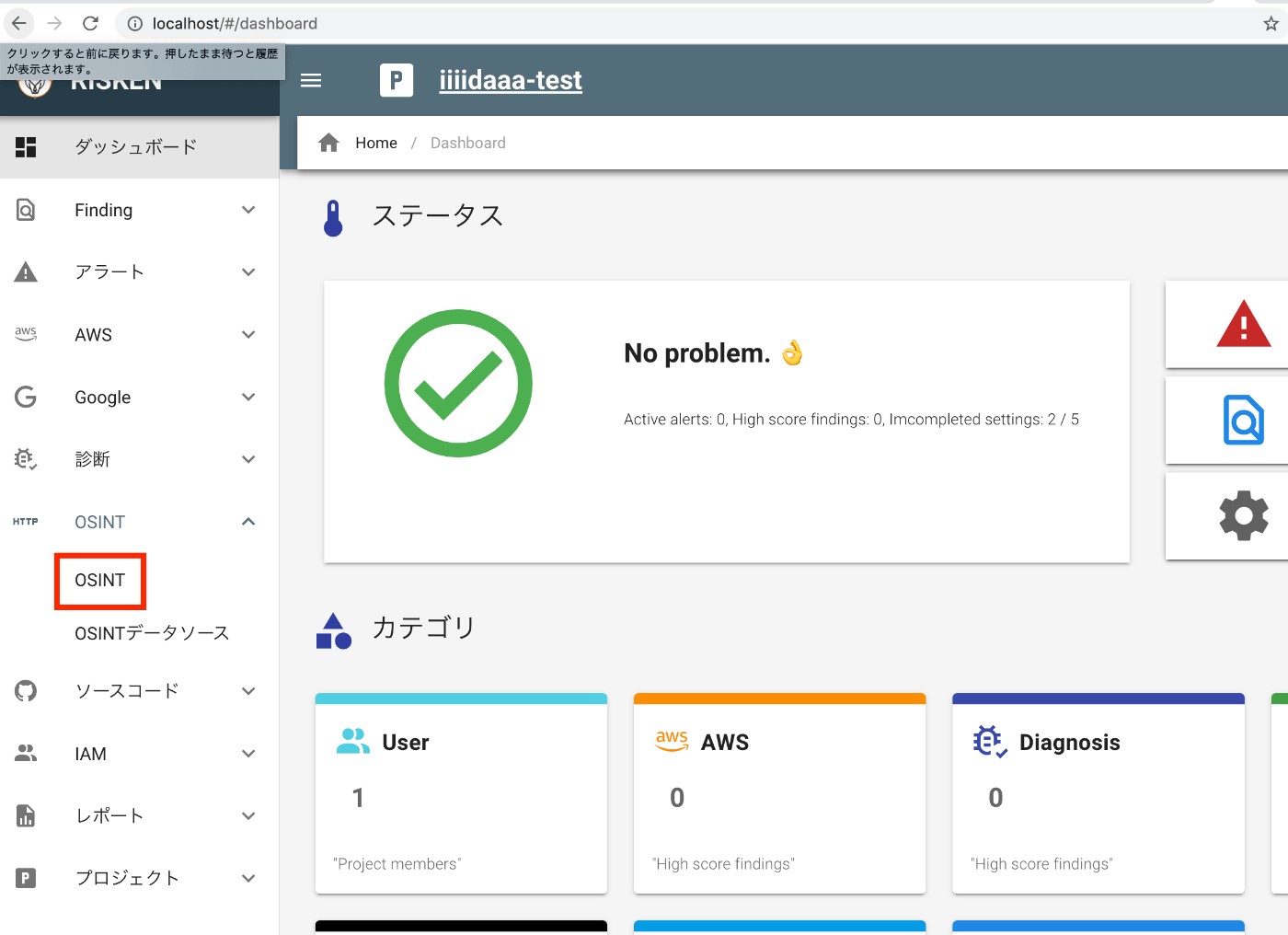
Task: Expand the 診断 chevron
Action: (248, 459)
